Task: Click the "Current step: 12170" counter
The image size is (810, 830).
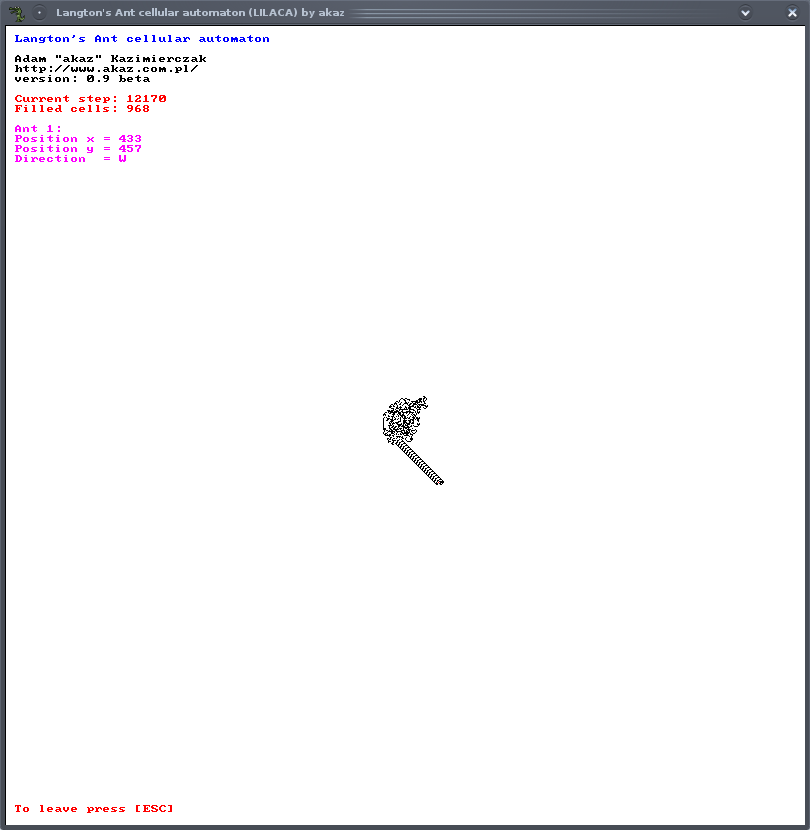Action: [x=91, y=98]
